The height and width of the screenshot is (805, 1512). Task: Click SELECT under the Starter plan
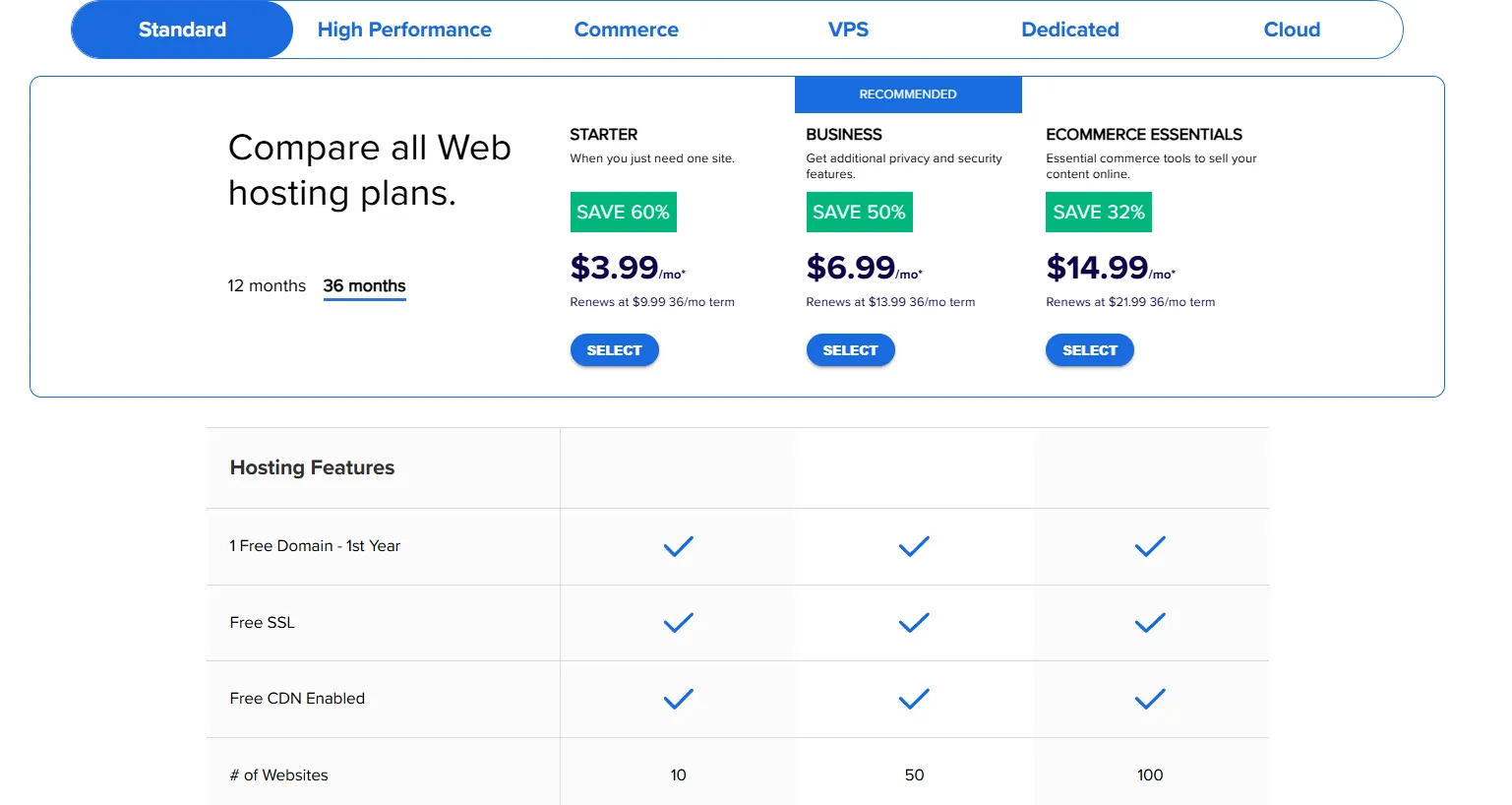tap(614, 349)
